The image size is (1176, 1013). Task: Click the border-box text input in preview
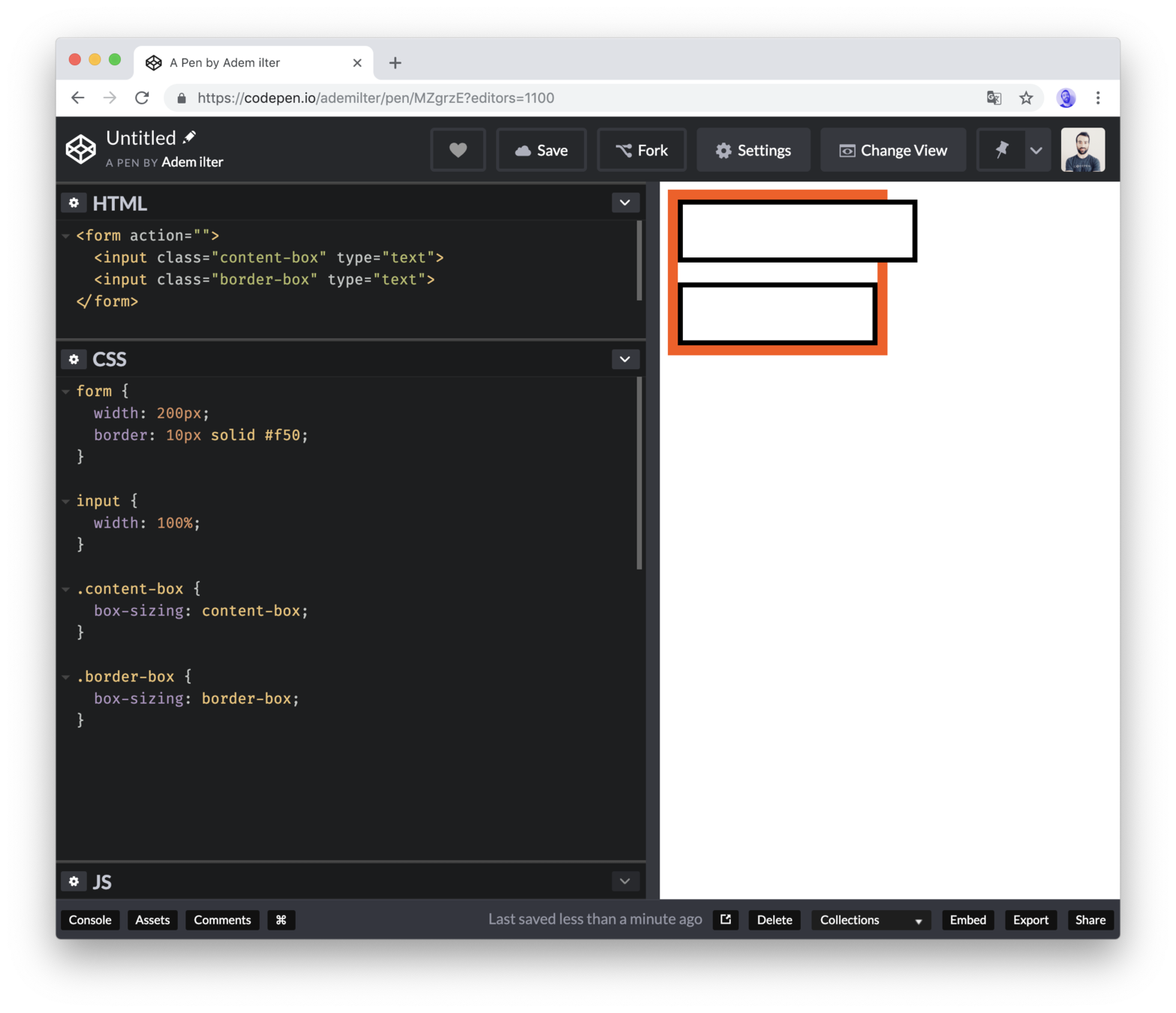click(777, 314)
